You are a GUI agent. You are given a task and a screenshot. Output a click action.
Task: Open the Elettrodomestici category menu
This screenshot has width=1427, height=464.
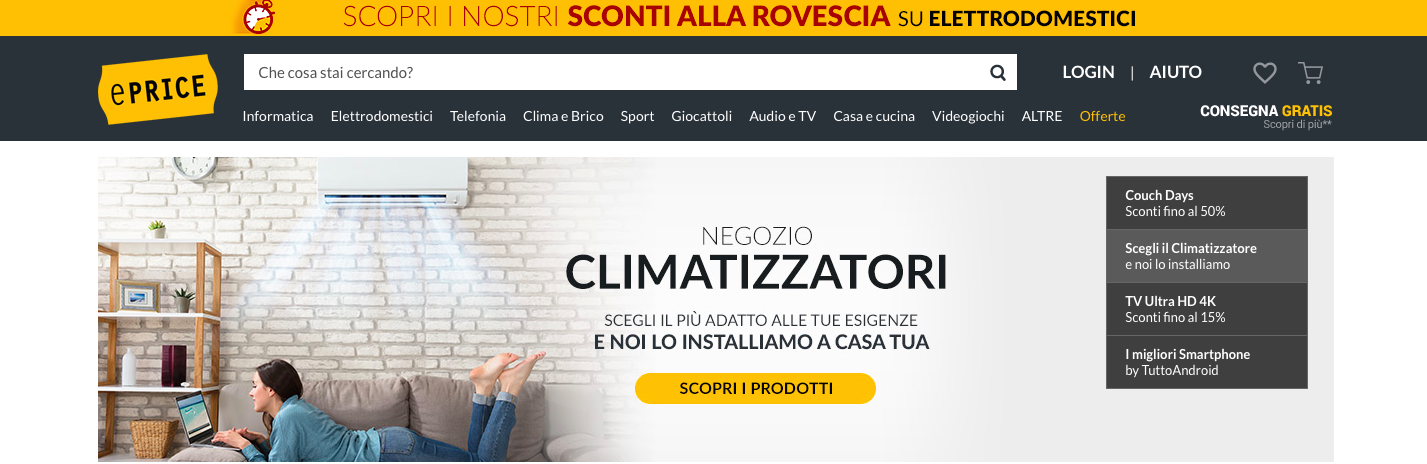[x=382, y=116]
